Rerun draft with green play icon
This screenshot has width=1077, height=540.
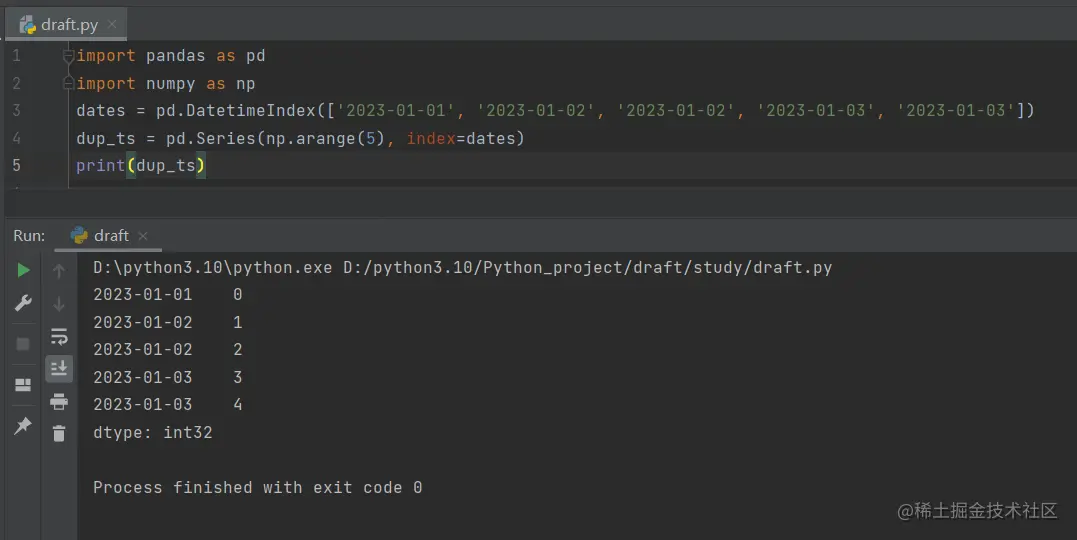click(23, 270)
